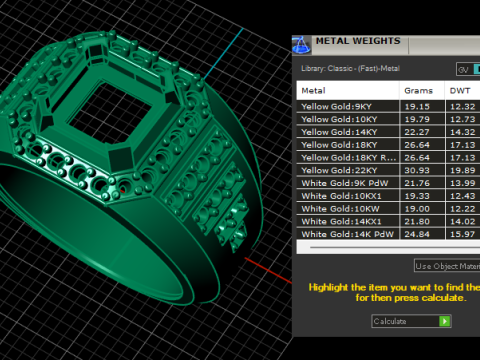480x360 pixels.
Task: Click the Grams column header
Action: (422, 91)
